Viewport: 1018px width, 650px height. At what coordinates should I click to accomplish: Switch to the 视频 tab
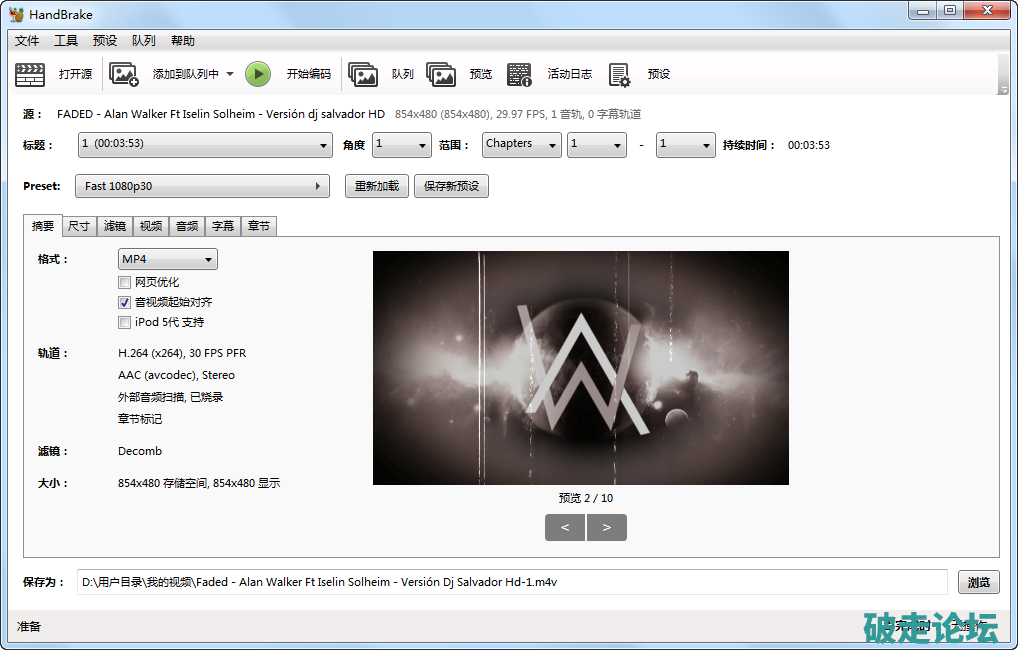151,226
